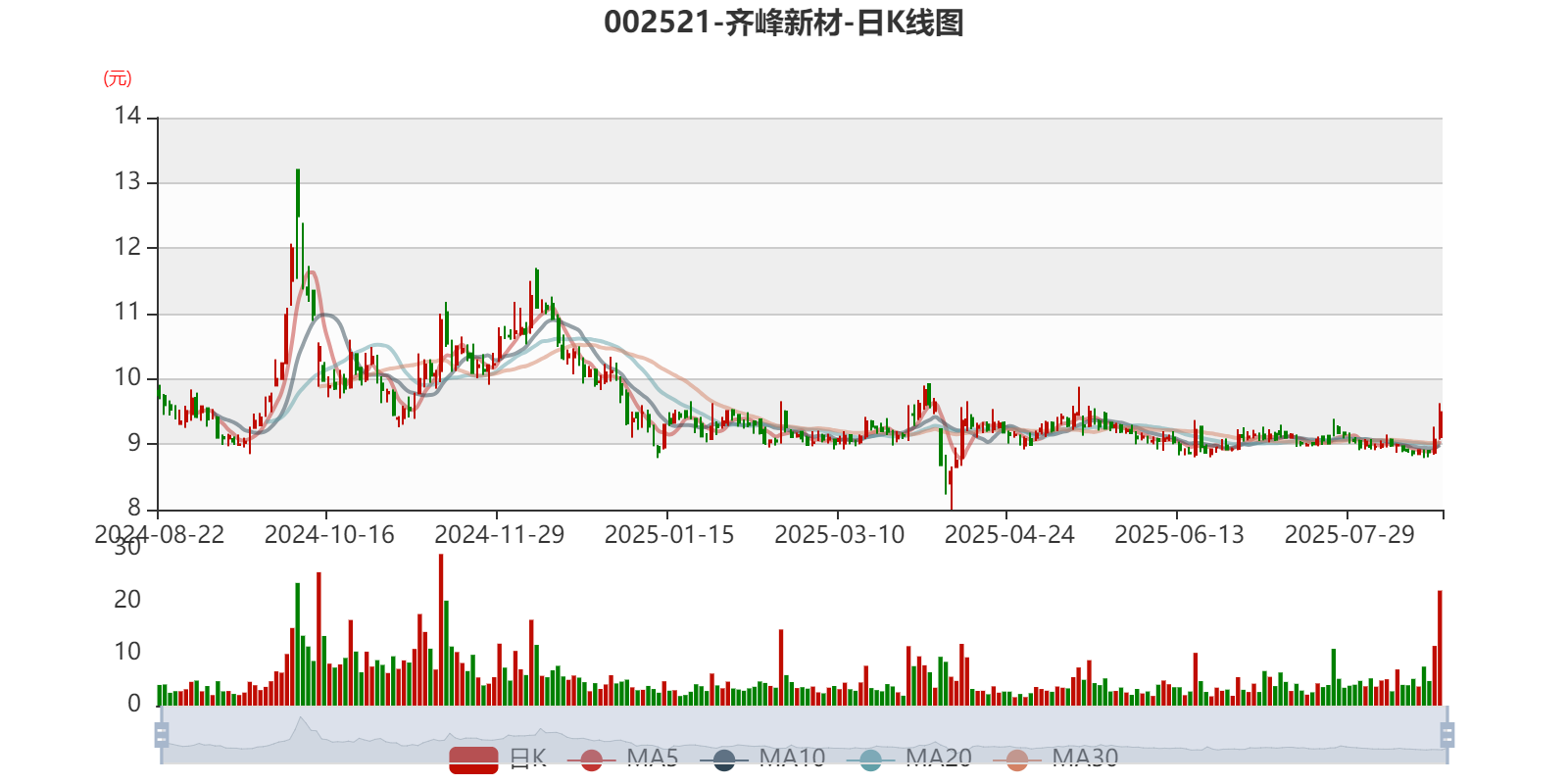
Task: Toggle the MA10 line in the legend
Action: [762, 759]
